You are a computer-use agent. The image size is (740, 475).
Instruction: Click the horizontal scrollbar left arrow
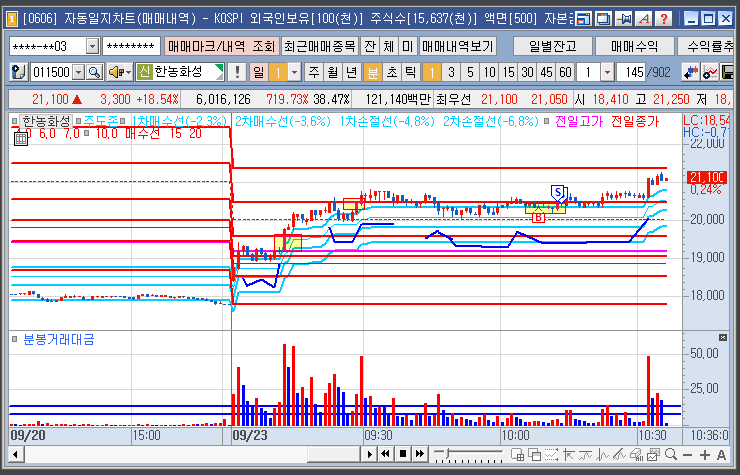click(16, 455)
